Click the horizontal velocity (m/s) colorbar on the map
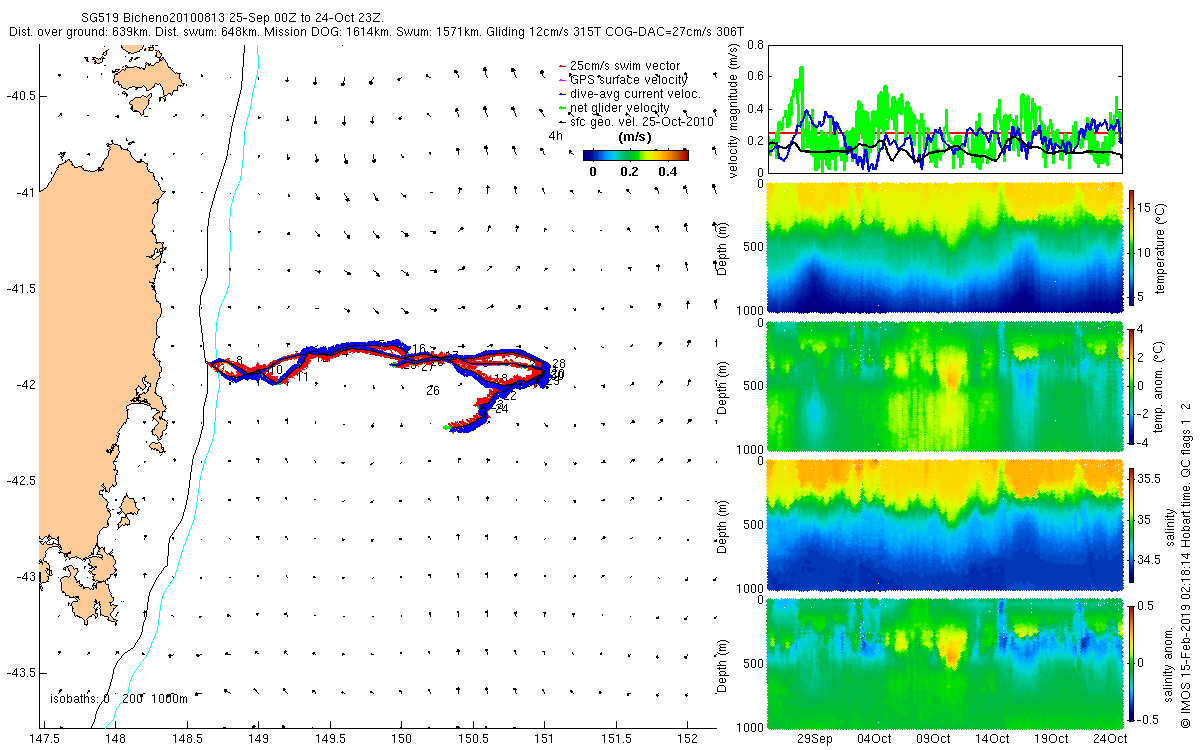 coord(636,155)
